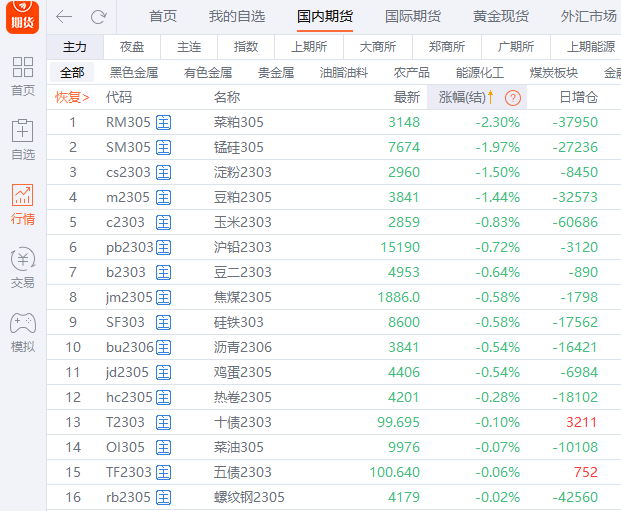This screenshot has height=511, width=621.
Task: Go back with the left arrow
Action: coord(64,17)
